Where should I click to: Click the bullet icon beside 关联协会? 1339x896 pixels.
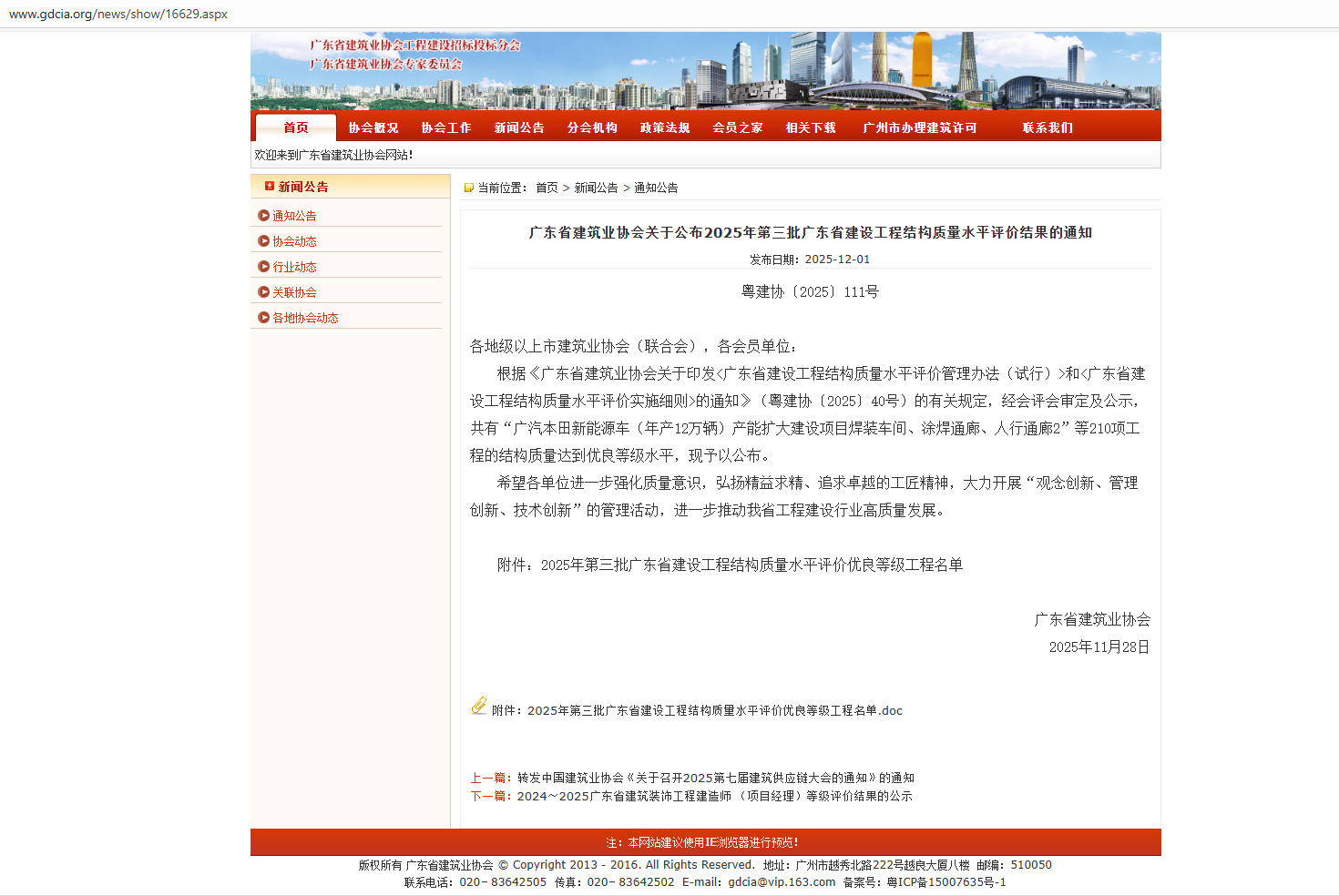263,292
